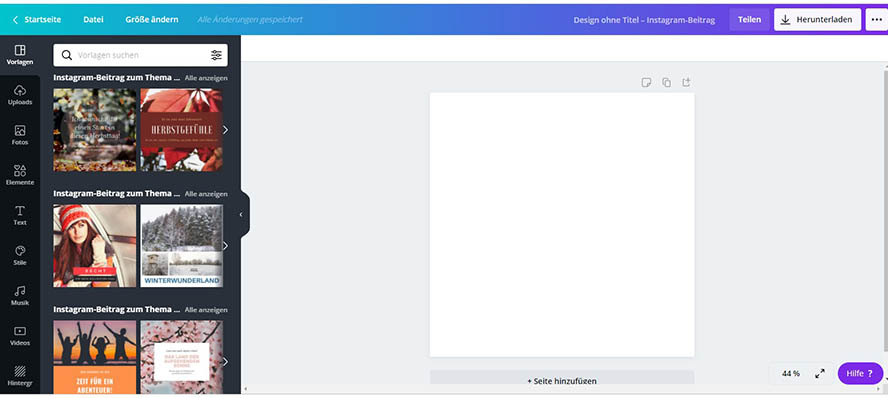Select the autumn leaves photo template
Viewport: 888px width, 398px height.
[x=95, y=130]
